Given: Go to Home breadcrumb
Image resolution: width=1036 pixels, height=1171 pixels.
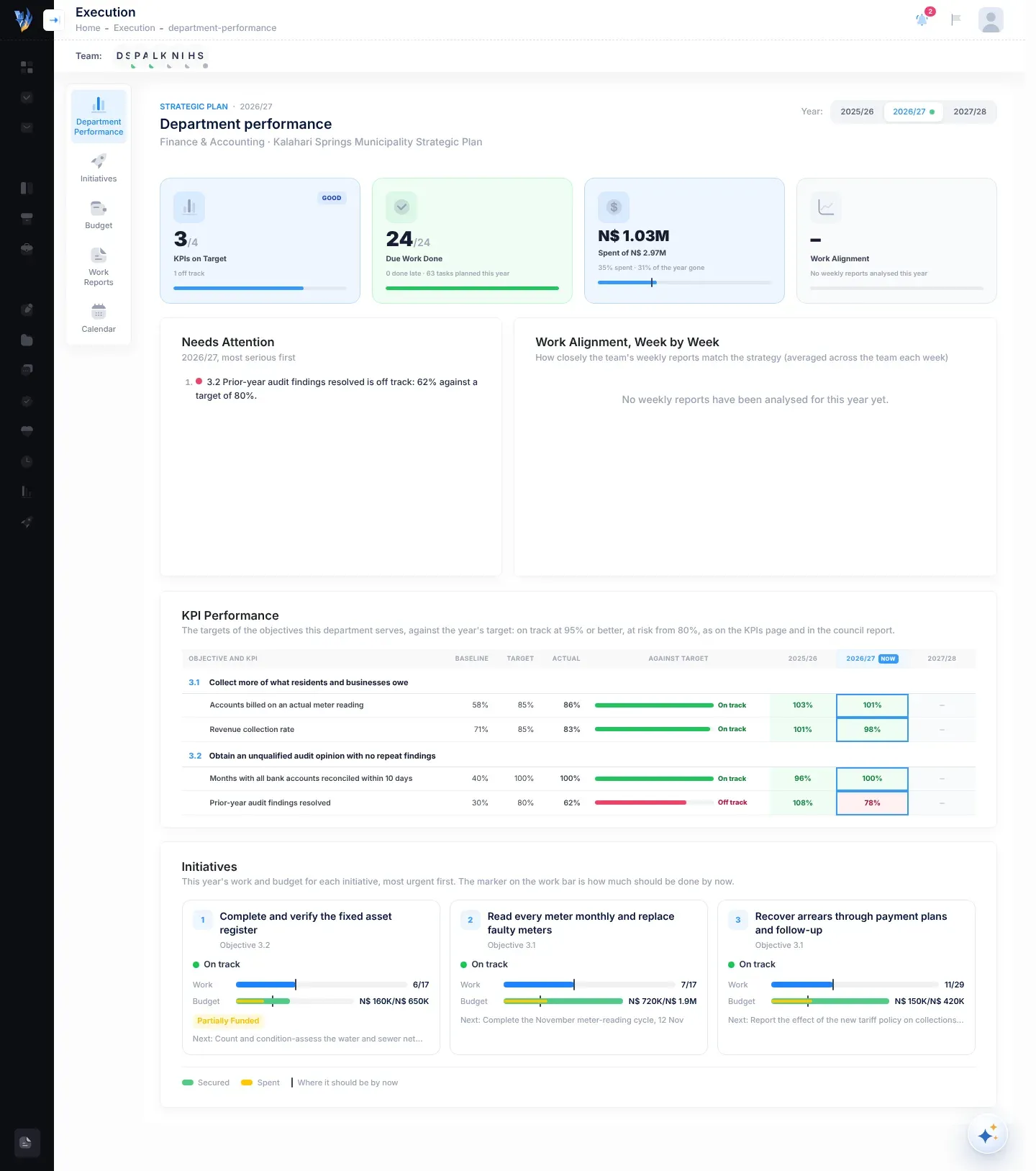Looking at the screenshot, I should tap(88, 28).
